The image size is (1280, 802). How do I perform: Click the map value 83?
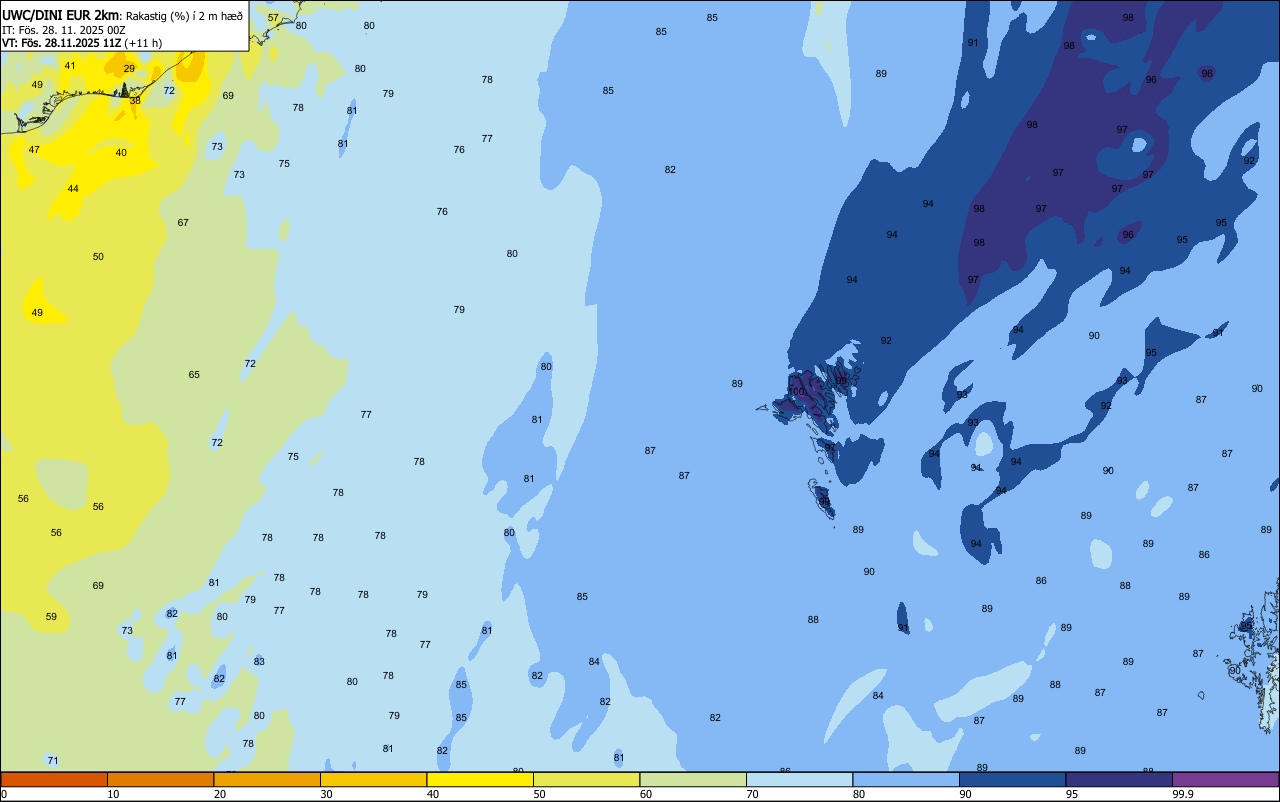point(259,662)
